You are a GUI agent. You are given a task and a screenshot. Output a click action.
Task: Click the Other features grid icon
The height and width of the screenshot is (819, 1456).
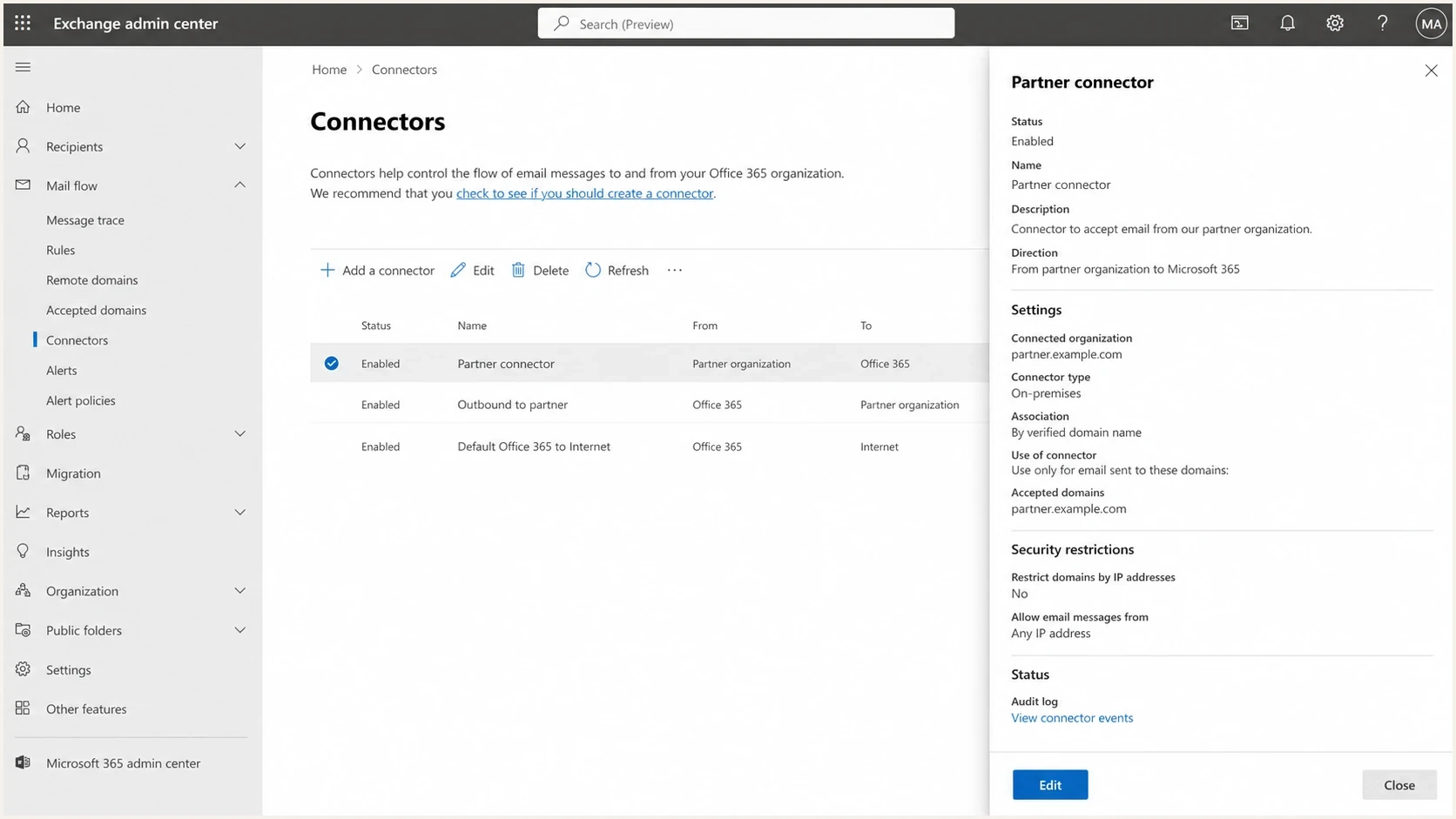(24, 708)
